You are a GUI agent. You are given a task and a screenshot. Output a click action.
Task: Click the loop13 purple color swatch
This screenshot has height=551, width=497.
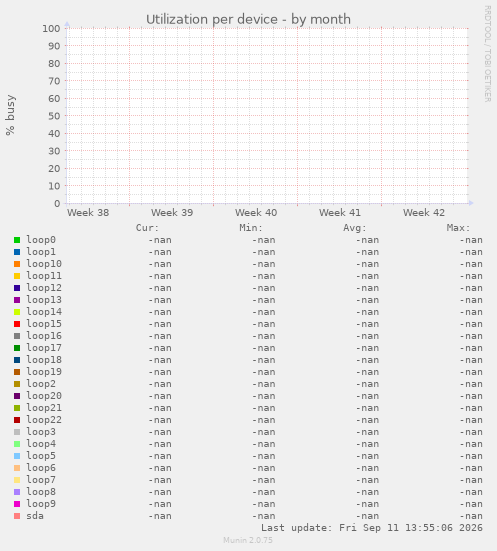point(17,300)
